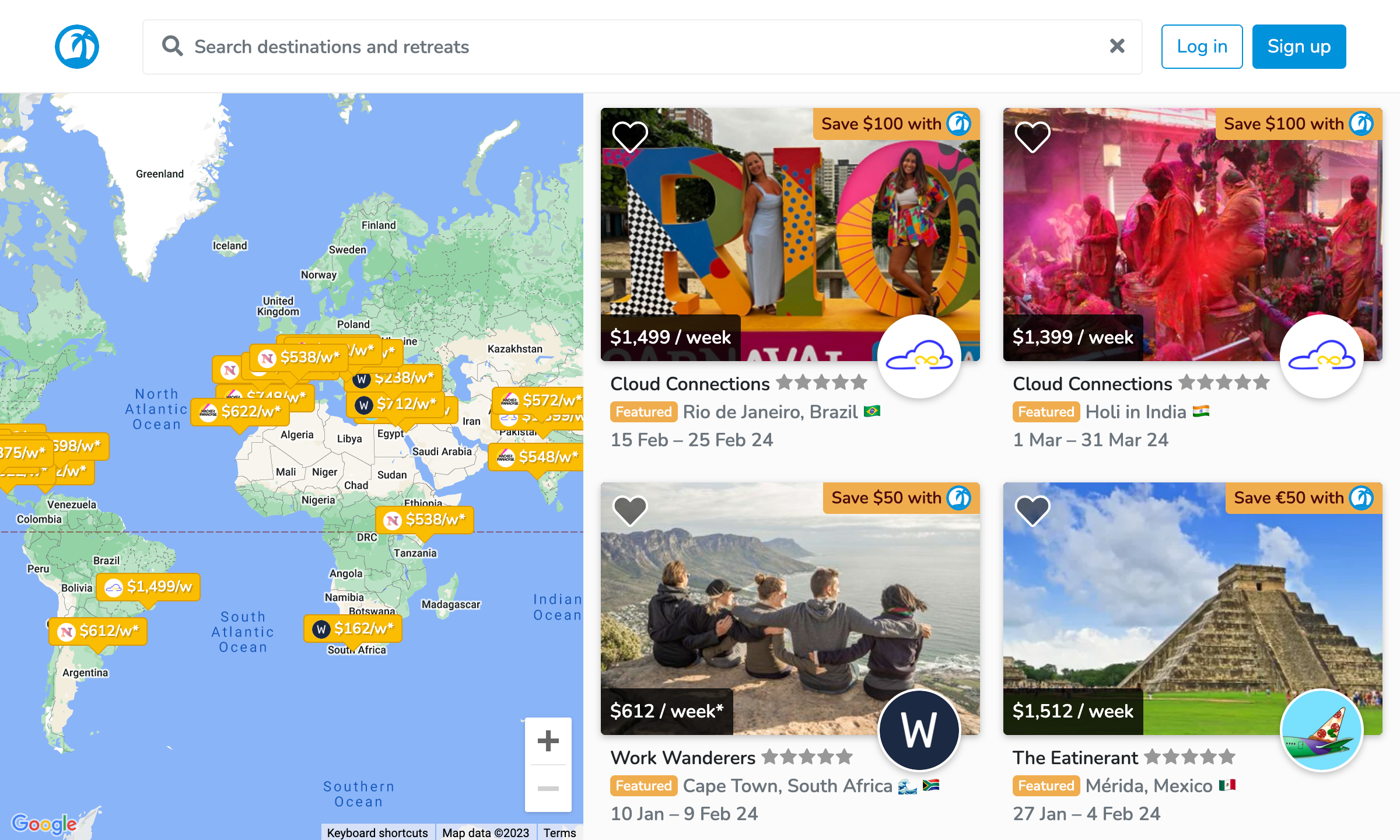Click the Save $100 badge on the Rio card
Image resolution: width=1400 pixels, height=840 pixels.
897,124
